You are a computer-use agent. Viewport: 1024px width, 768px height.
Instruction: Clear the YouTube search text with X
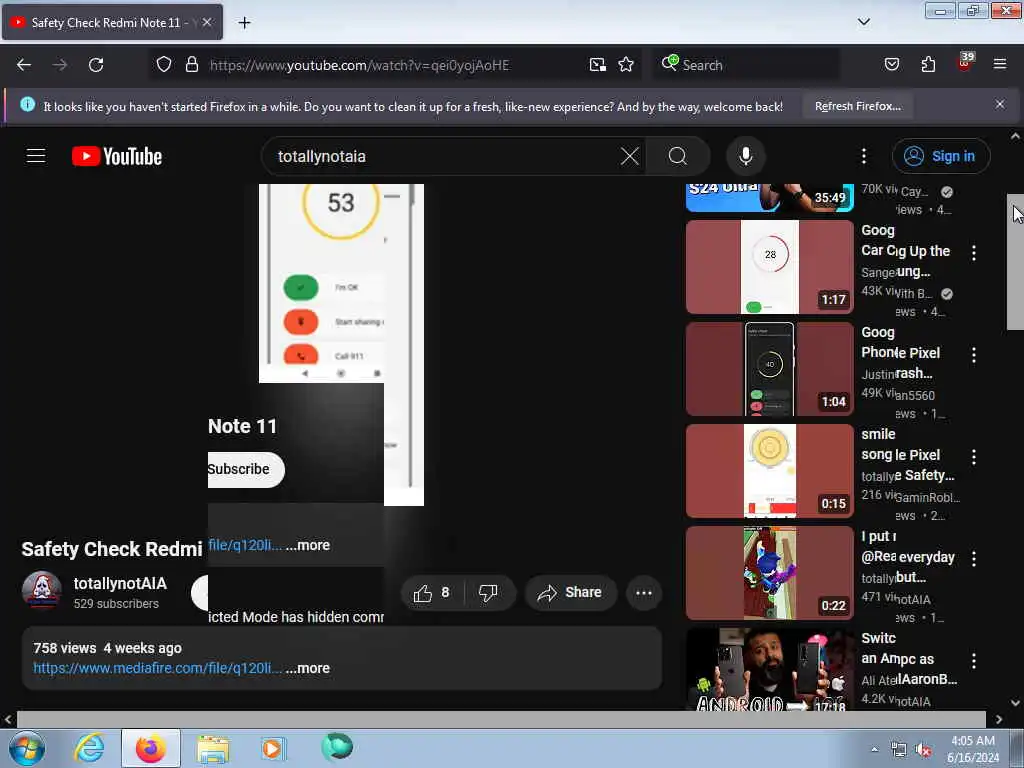(x=630, y=156)
